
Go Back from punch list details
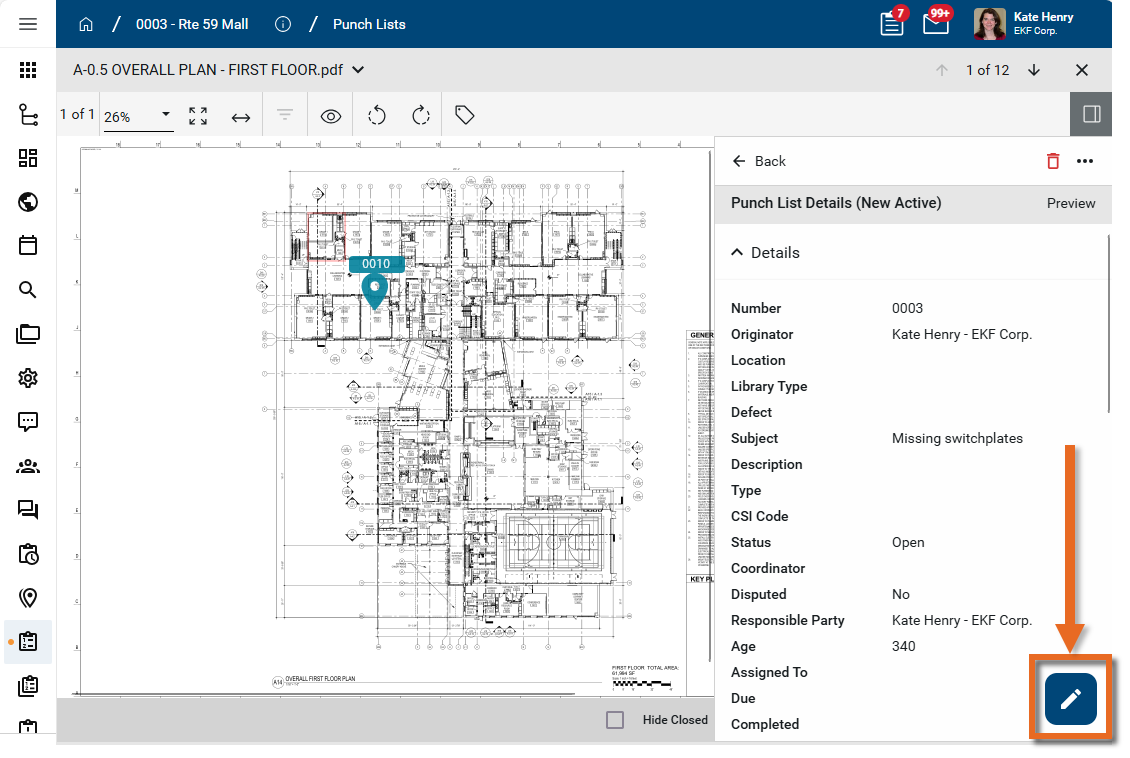[x=759, y=161]
